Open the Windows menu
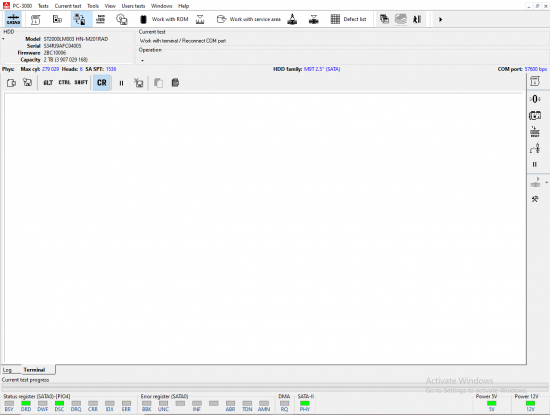 [161, 6]
